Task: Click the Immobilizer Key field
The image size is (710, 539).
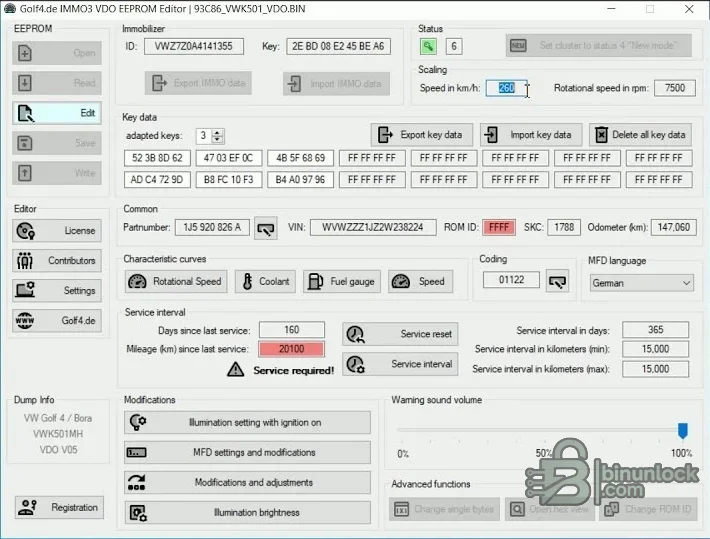Action: click(x=338, y=46)
